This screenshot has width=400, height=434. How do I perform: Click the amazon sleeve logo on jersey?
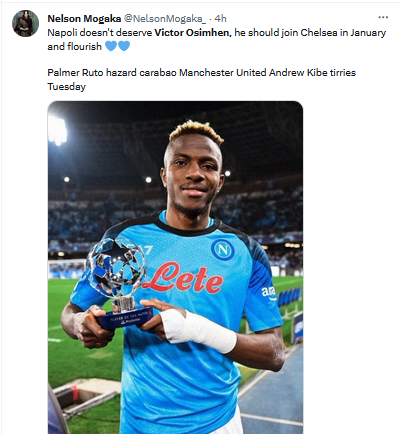tap(268, 293)
